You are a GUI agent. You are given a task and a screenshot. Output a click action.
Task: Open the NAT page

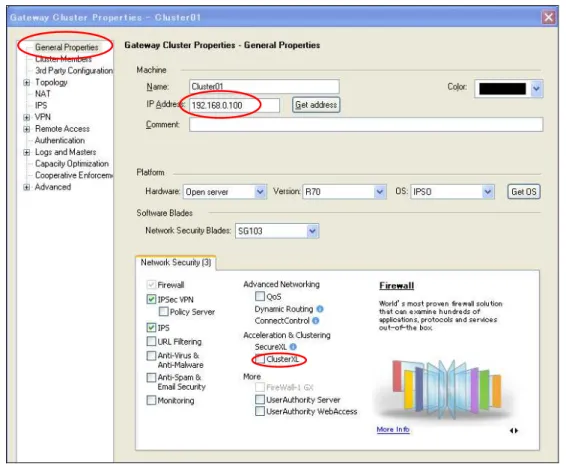coord(43,94)
